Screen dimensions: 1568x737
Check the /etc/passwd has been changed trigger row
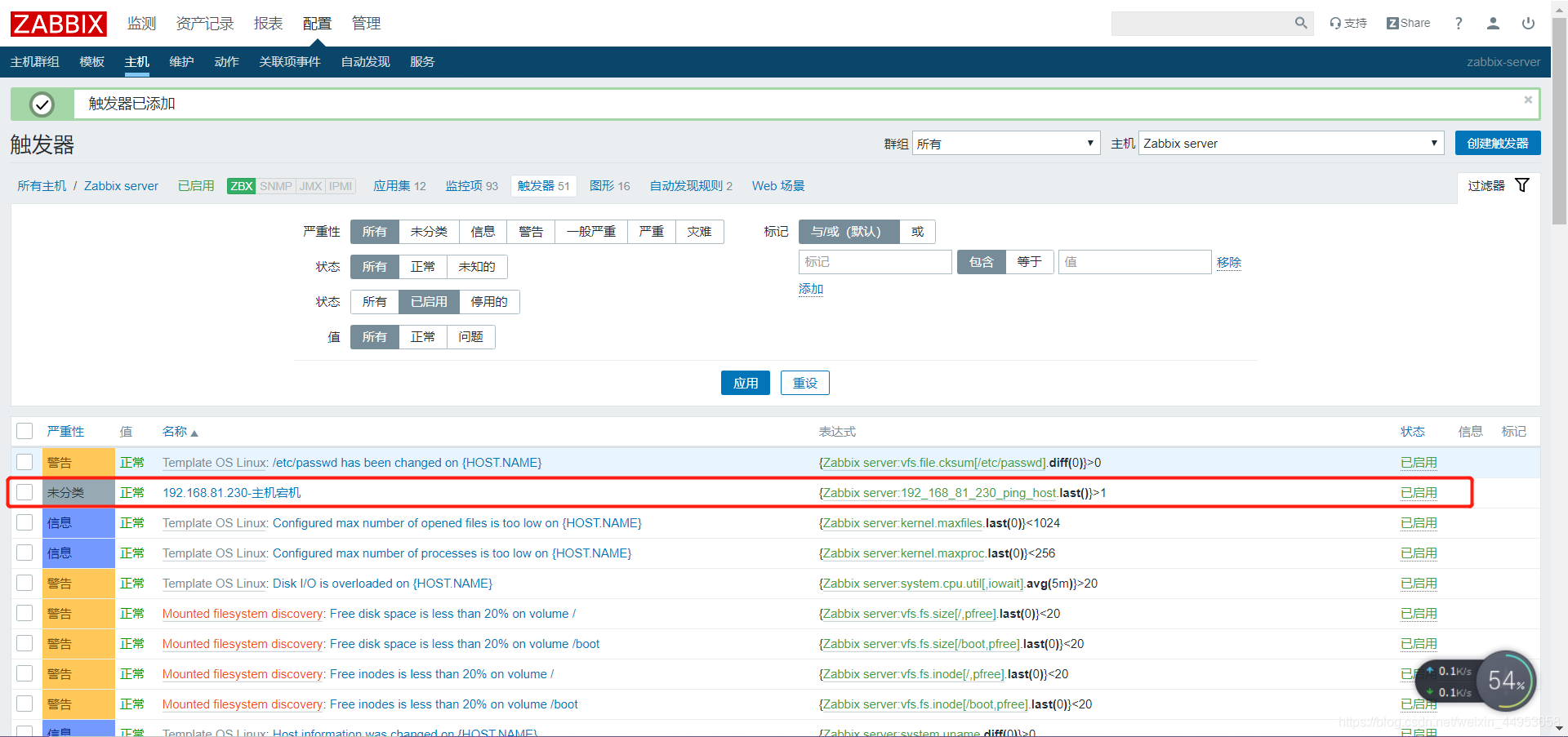[x=24, y=462]
